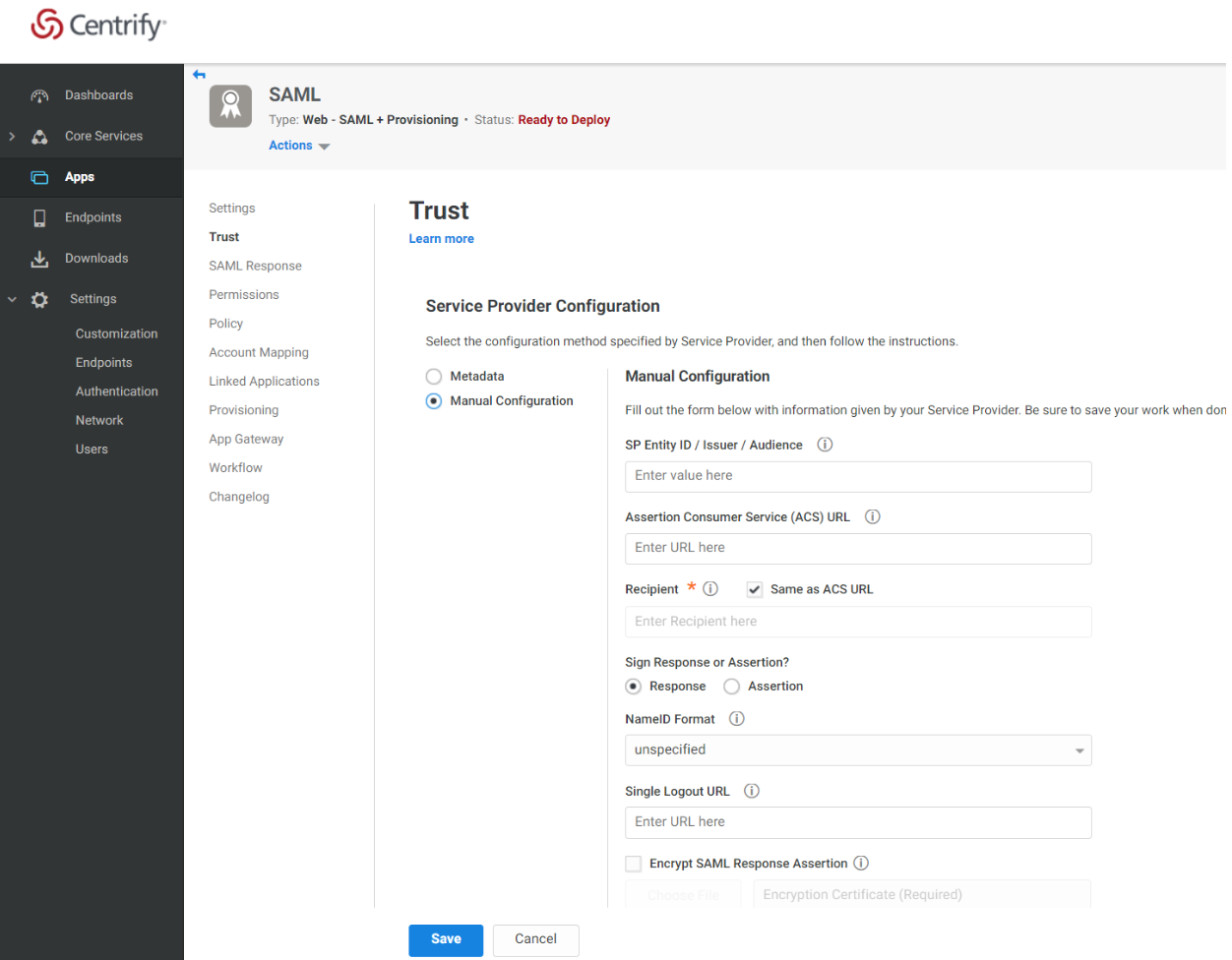
Task: Choose Assertion for signing
Action: click(x=731, y=687)
